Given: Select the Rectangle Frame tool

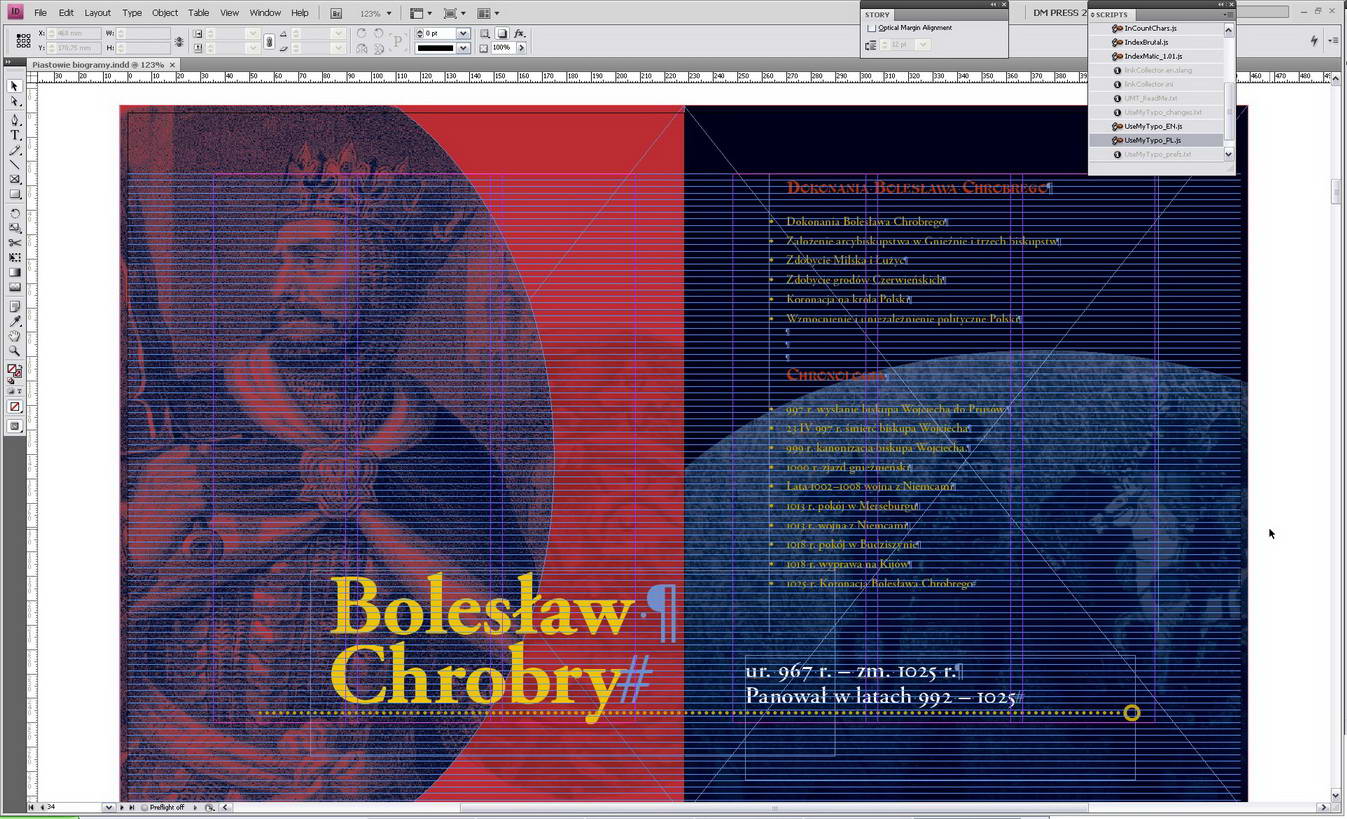Looking at the screenshot, I should click(14, 180).
